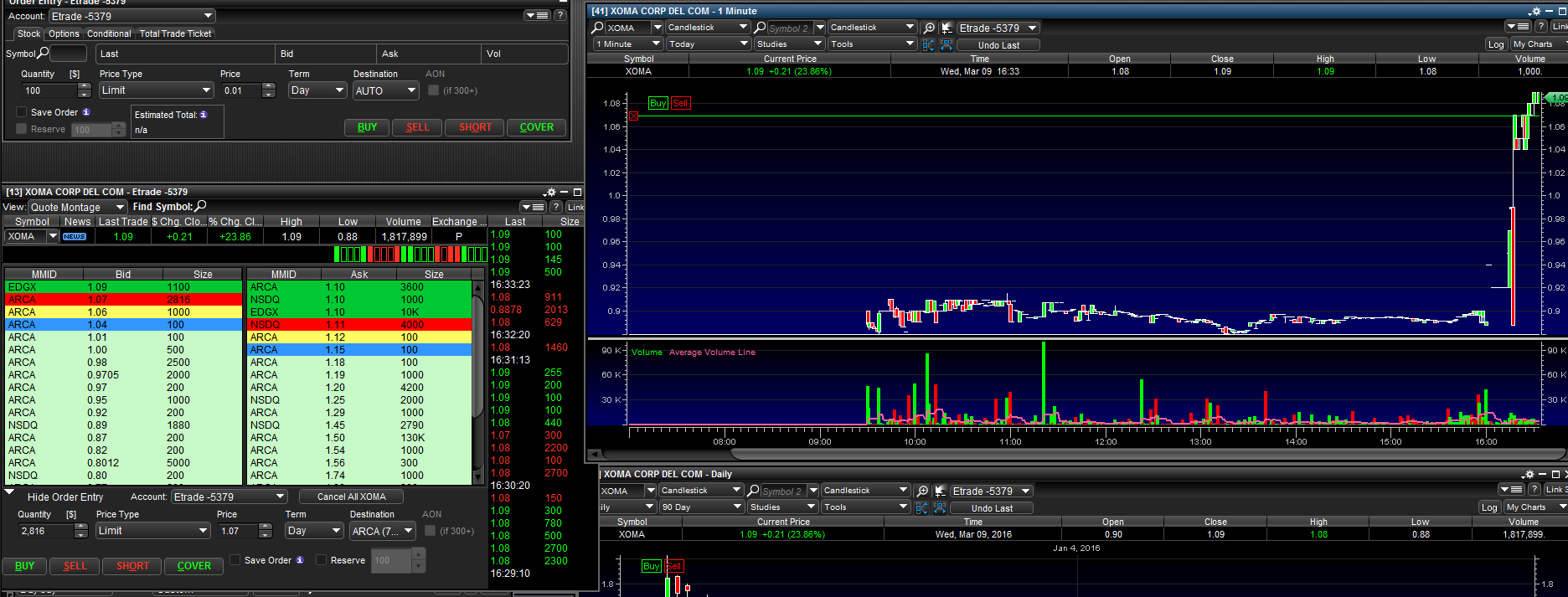Click the Symbol input field in Order Entry
The image size is (1568, 597).
click(69, 54)
